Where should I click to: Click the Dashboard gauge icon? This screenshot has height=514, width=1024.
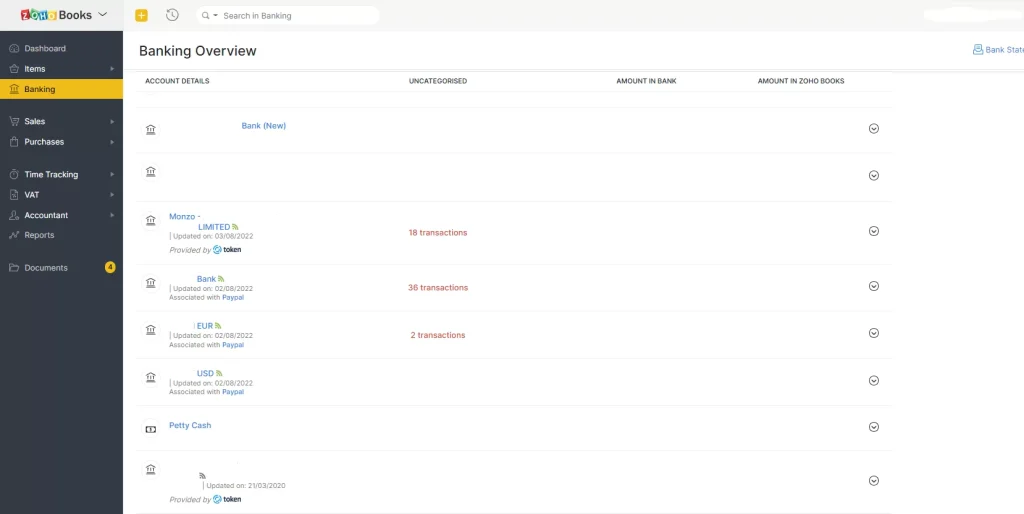coord(14,48)
